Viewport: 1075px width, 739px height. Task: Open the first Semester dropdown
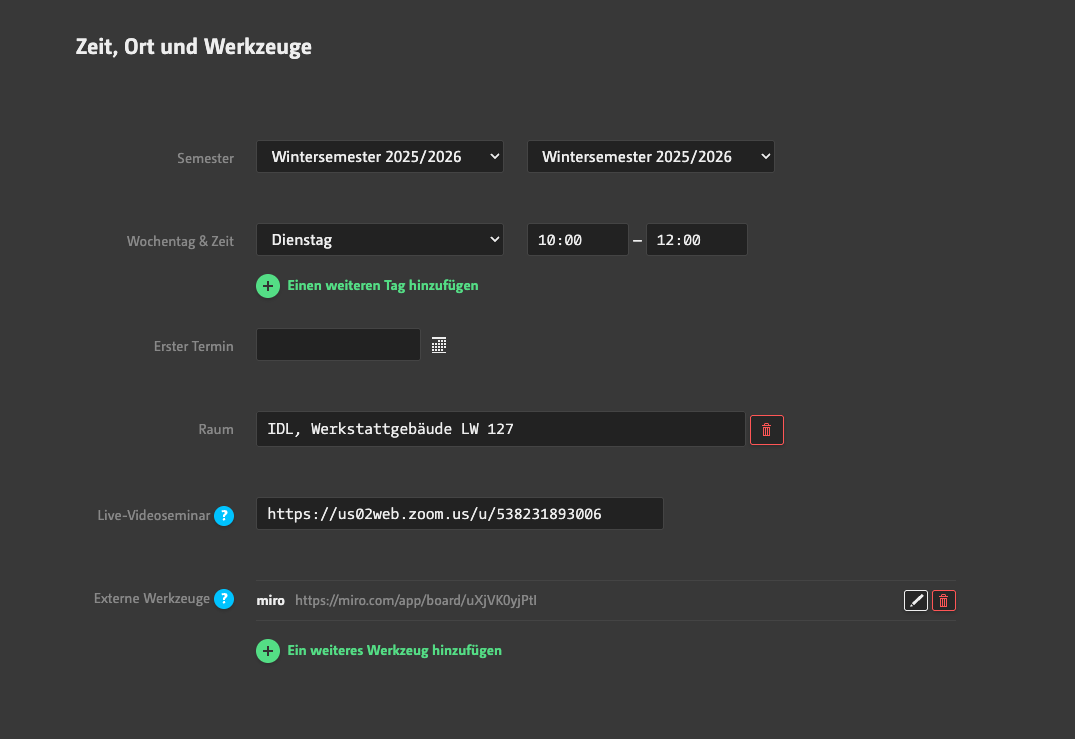[x=380, y=157]
